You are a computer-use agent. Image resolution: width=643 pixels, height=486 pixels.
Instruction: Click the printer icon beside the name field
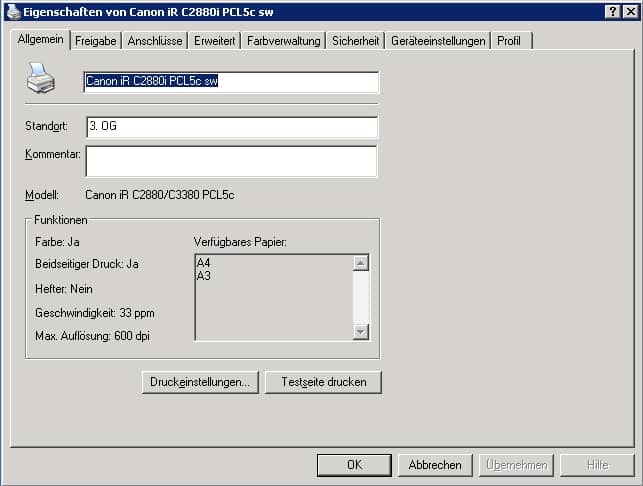(x=41, y=78)
